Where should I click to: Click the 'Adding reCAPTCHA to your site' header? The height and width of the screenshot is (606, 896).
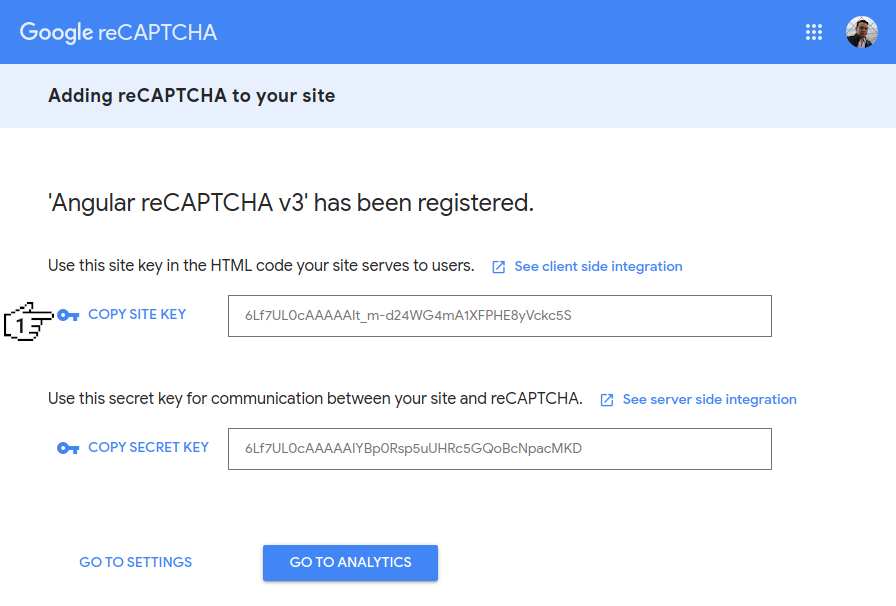[x=191, y=96]
